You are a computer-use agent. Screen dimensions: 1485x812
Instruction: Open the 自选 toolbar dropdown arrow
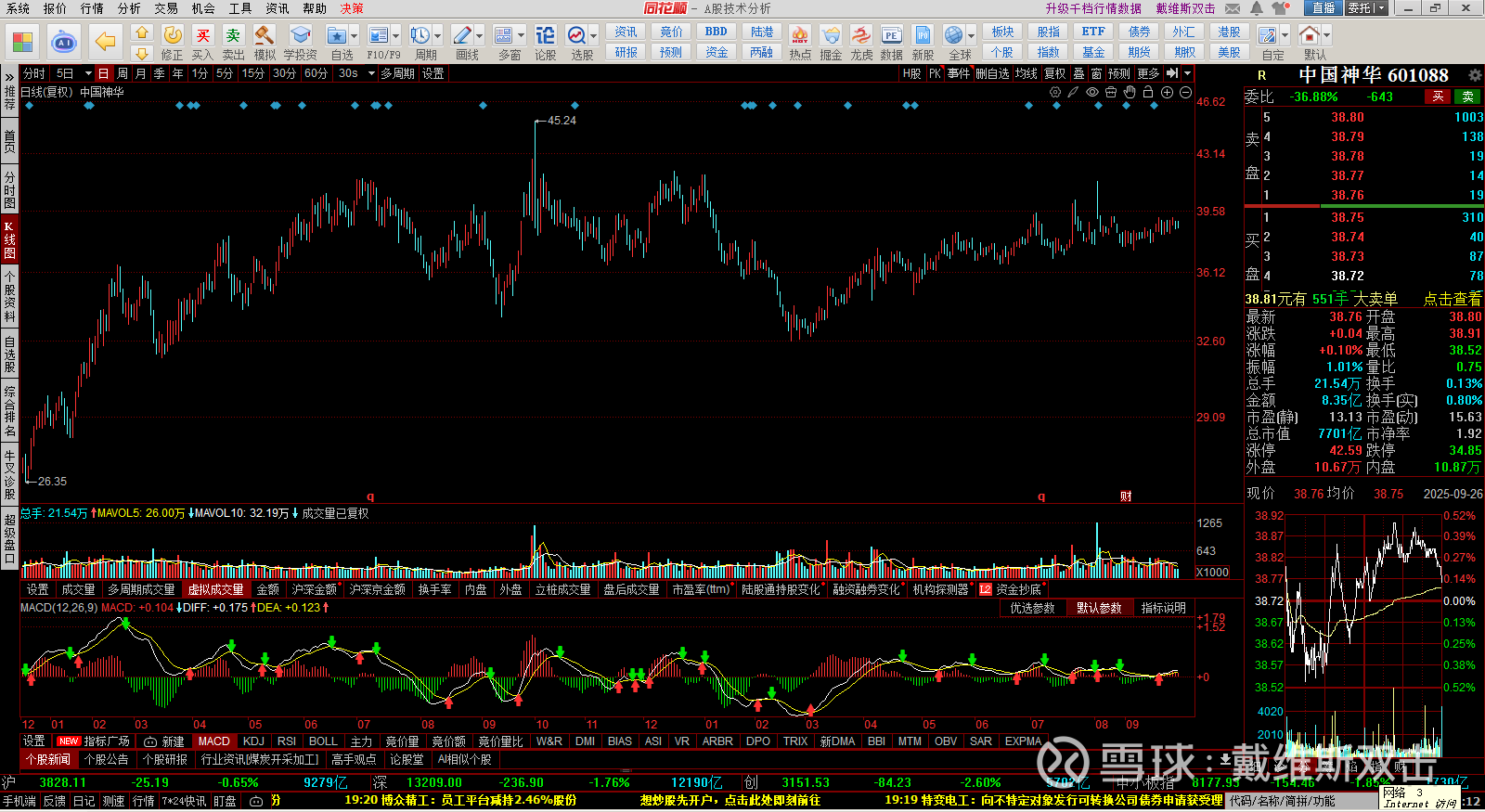click(x=355, y=36)
